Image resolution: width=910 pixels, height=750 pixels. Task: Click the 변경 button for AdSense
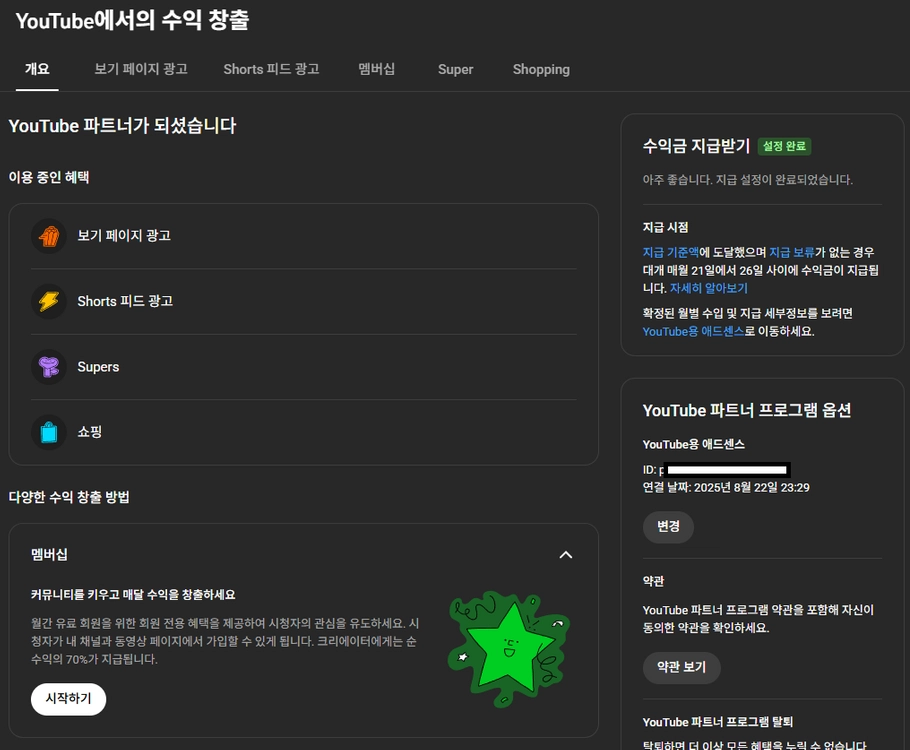click(668, 527)
